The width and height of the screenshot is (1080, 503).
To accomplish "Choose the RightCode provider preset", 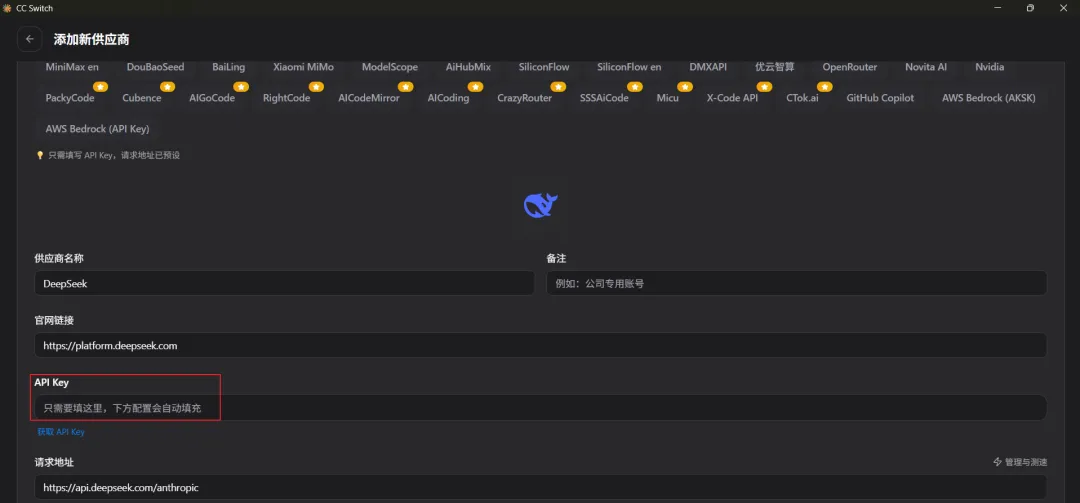I will 287,98.
